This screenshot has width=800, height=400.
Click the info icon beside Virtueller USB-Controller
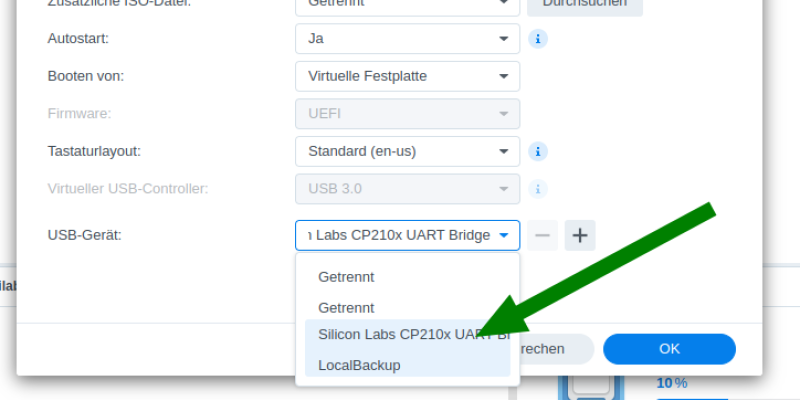coord(538,188)
